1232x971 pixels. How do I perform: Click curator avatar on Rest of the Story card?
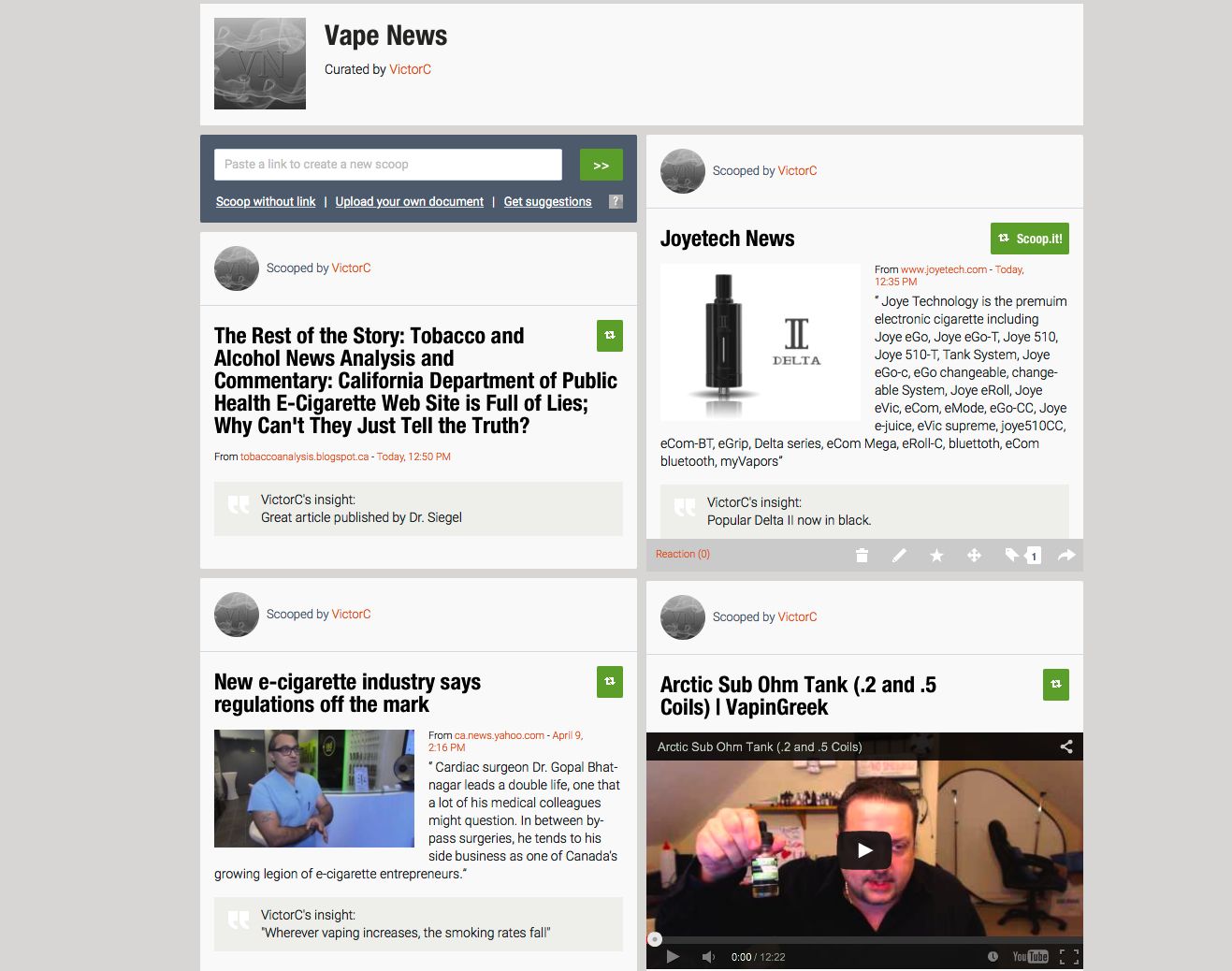point(237,268)
